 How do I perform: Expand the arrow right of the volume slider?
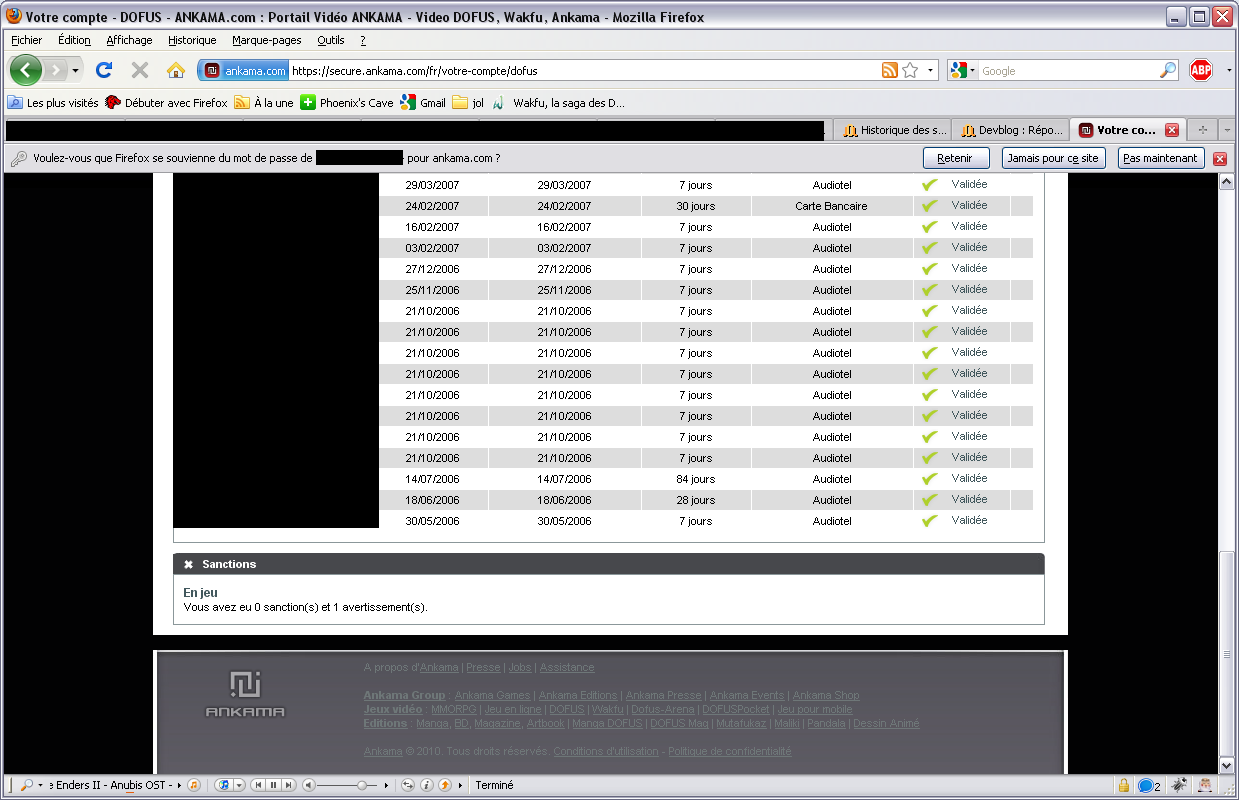click(387, 785)
